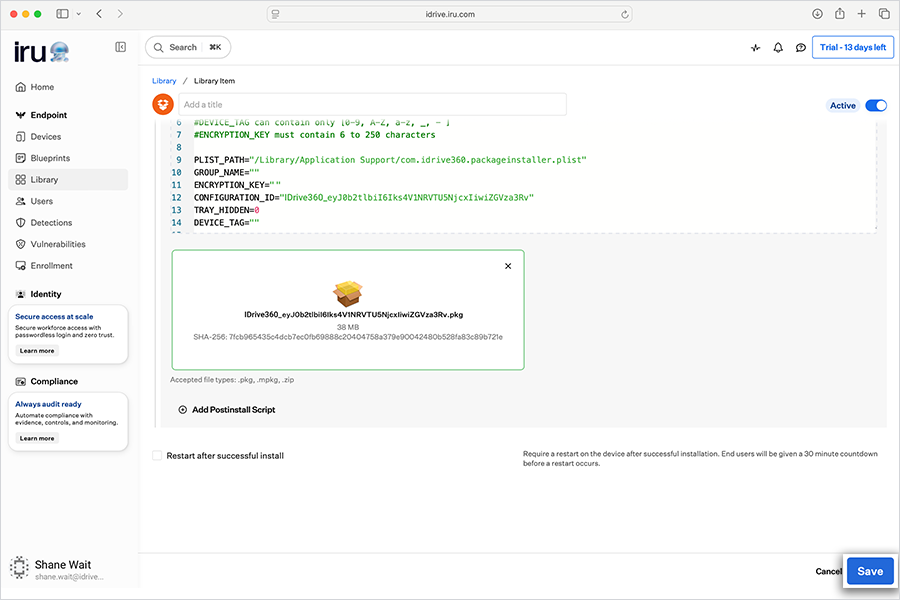This screenshot has width=900, height=600.
Task: Remove the uploaded pkg file
Action: pyautogui.click(x=508, y=266)
